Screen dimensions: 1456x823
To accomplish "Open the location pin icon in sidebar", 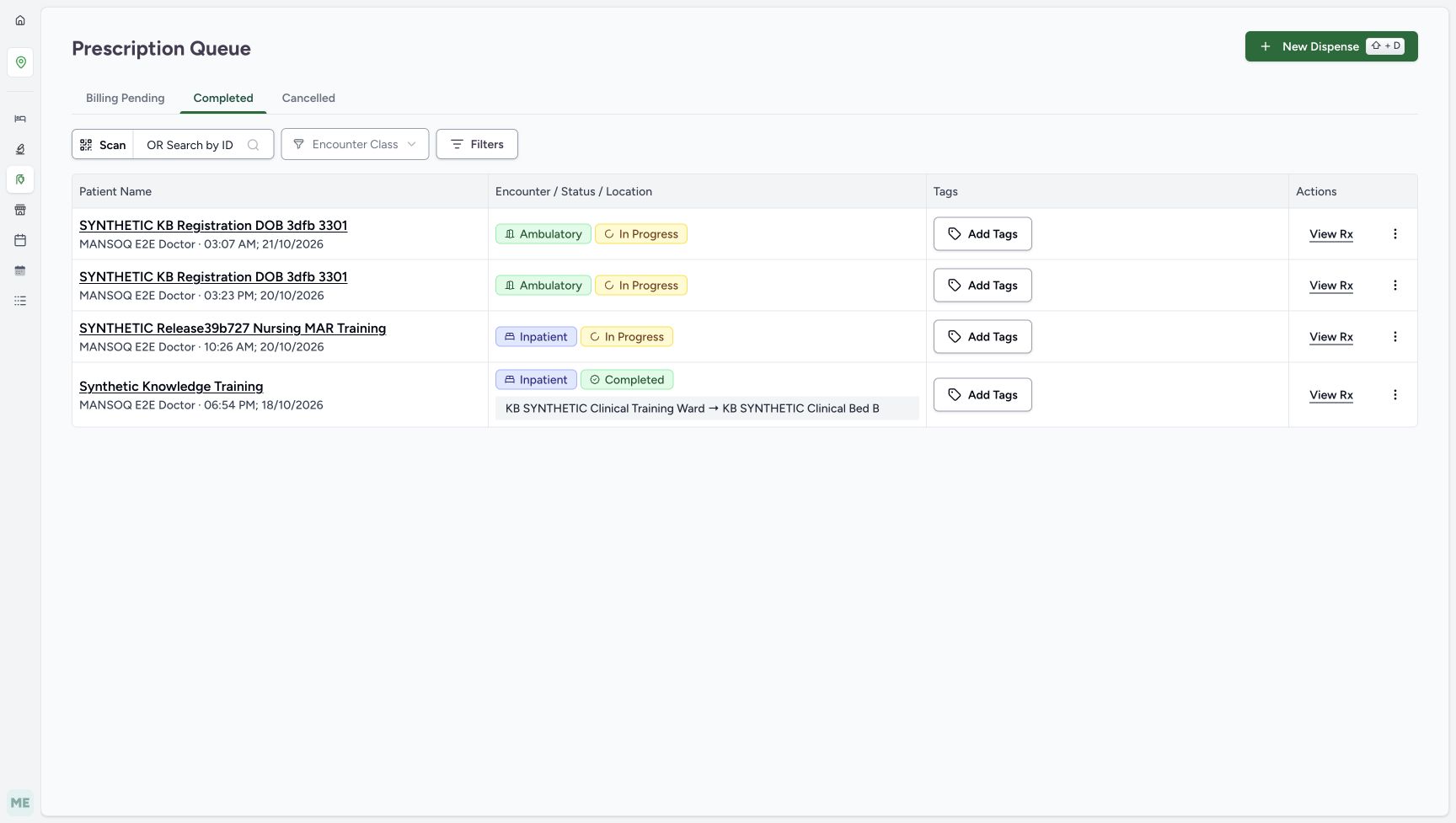I will [20, 62].
